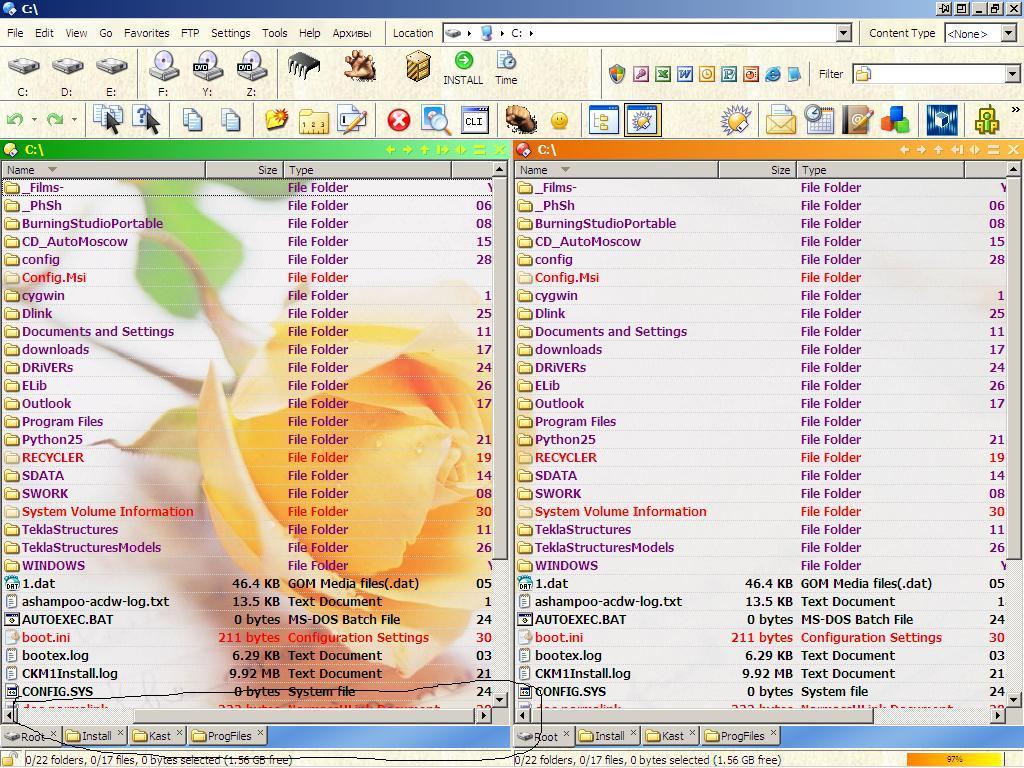Viewport: 1024px width, 768px height.
Task: Select boot.ini in the right pane
Action: (x=558, y=638)
